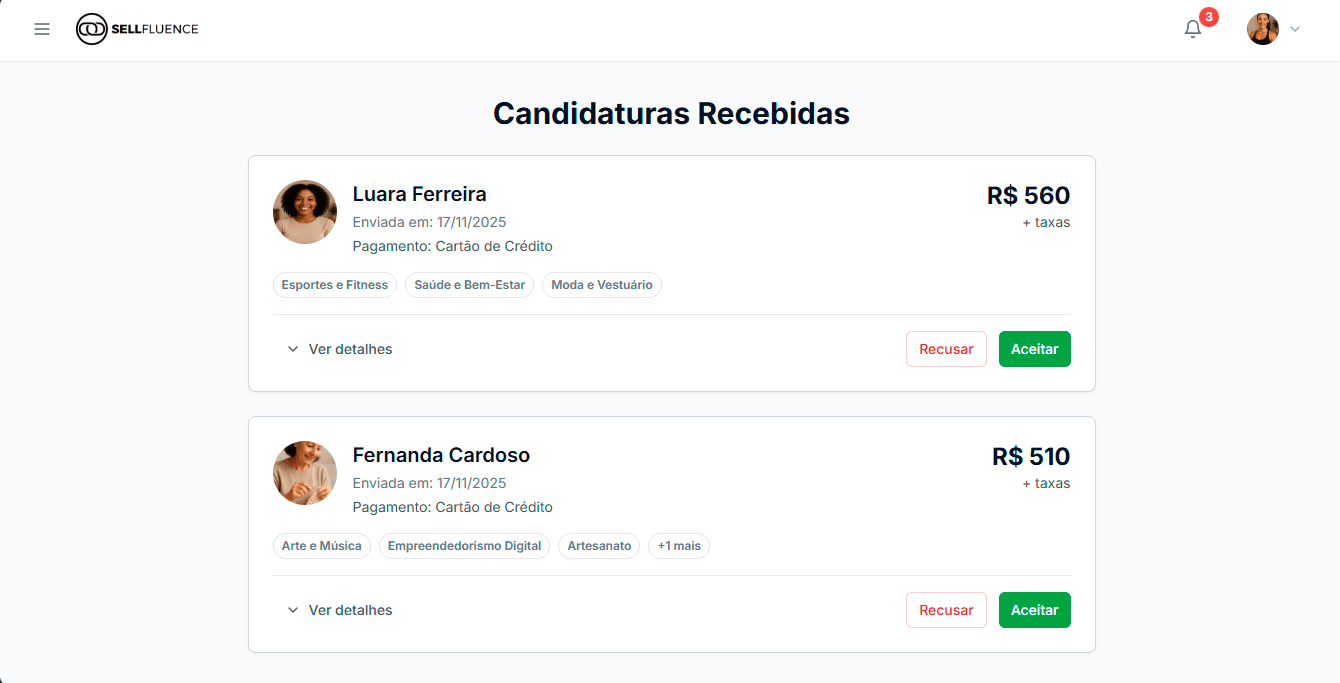Accept Fernanda Cardoso's application
This screenshot has height=683, width=1340.
(1034, 610)
